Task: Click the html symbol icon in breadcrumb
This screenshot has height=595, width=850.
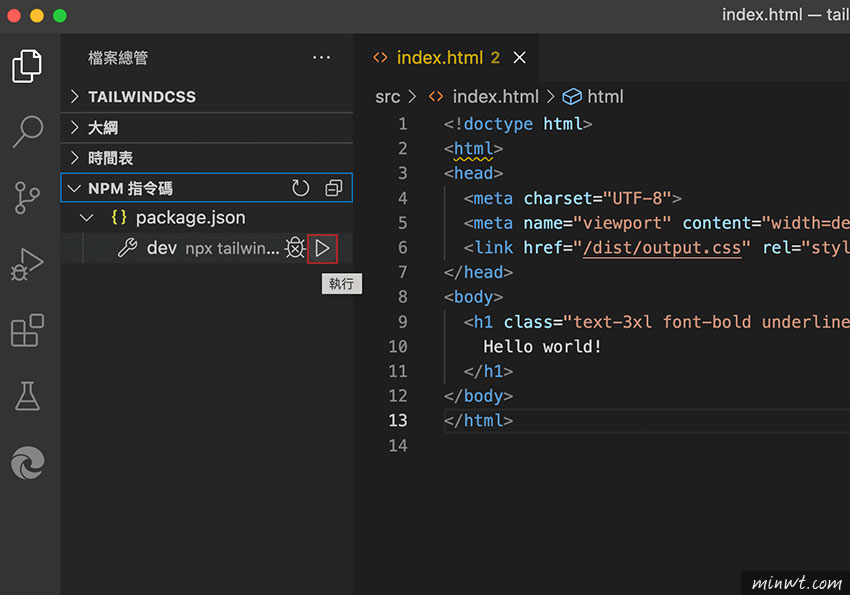Action: (572, 97)
